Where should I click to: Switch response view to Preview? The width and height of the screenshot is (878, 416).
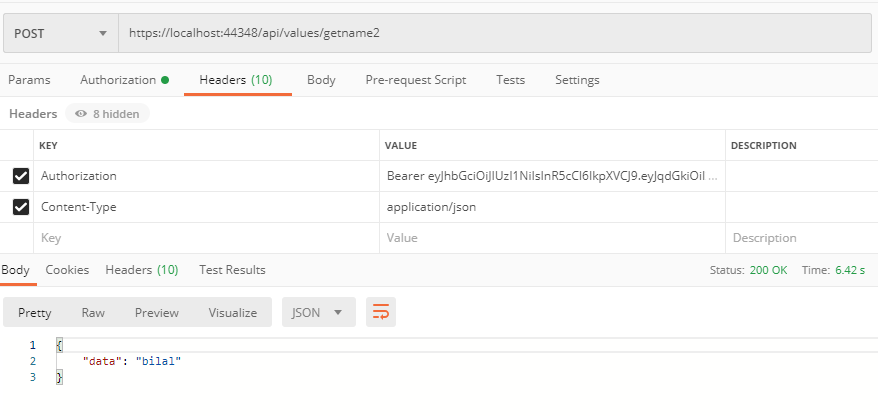[x=157, y=313]
